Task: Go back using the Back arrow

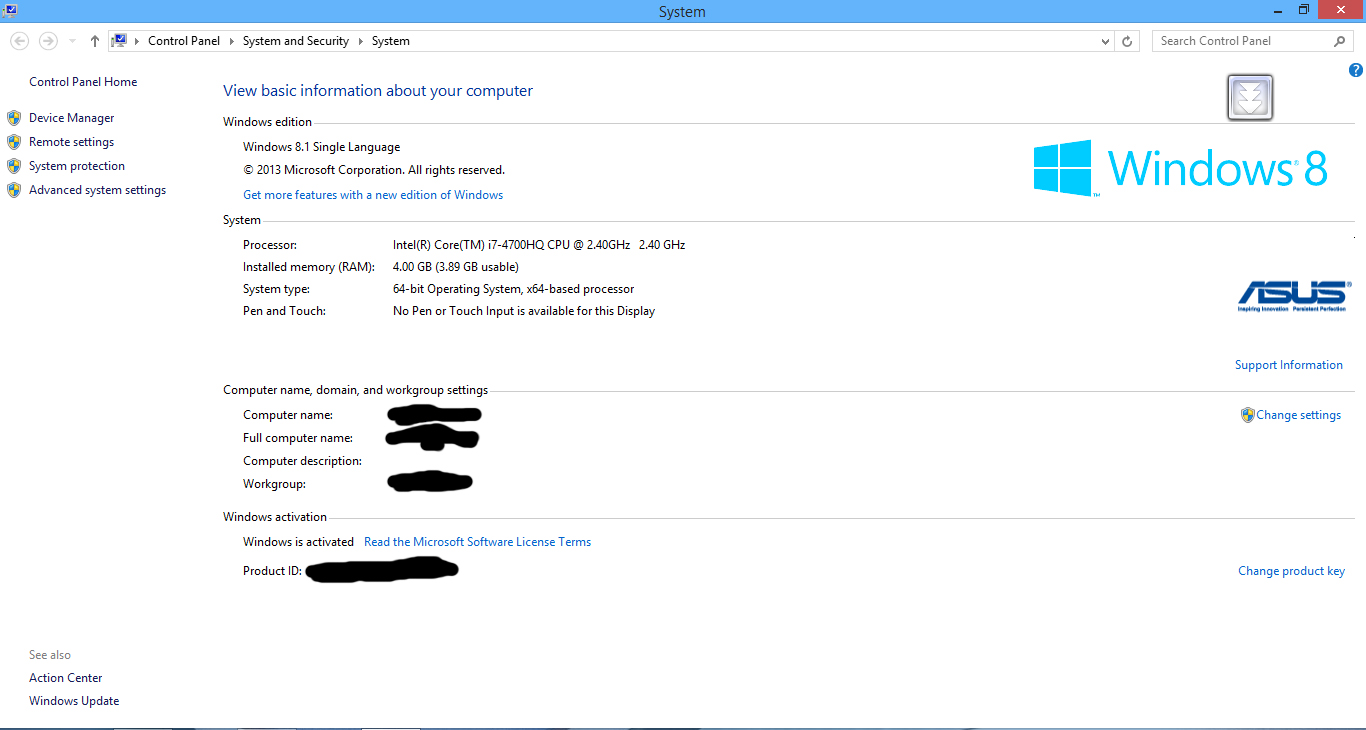Action: point(19,41)
